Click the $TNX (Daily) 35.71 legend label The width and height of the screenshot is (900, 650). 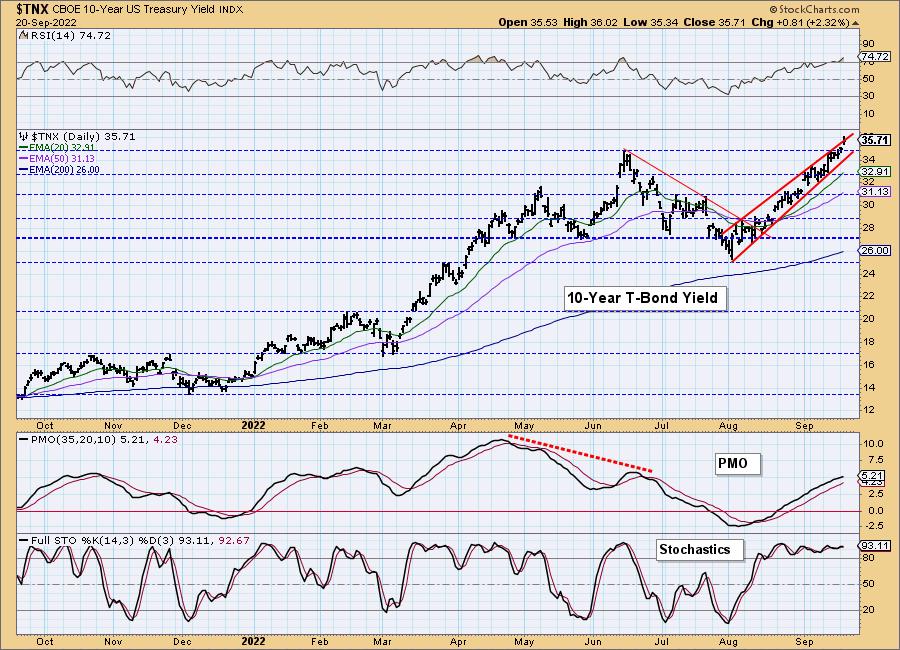coord(83,136)
